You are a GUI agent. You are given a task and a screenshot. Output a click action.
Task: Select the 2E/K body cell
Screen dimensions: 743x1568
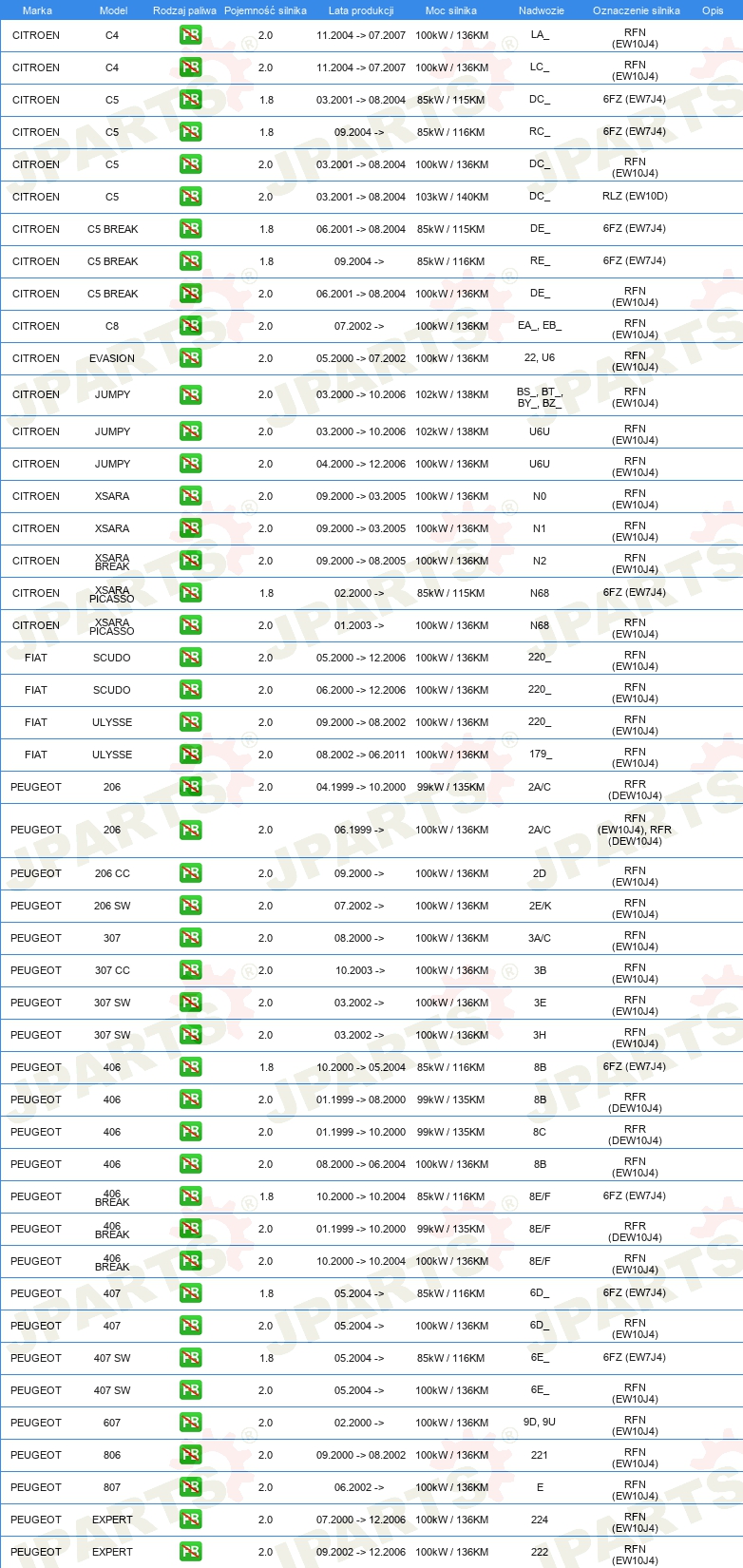(540, 906)
